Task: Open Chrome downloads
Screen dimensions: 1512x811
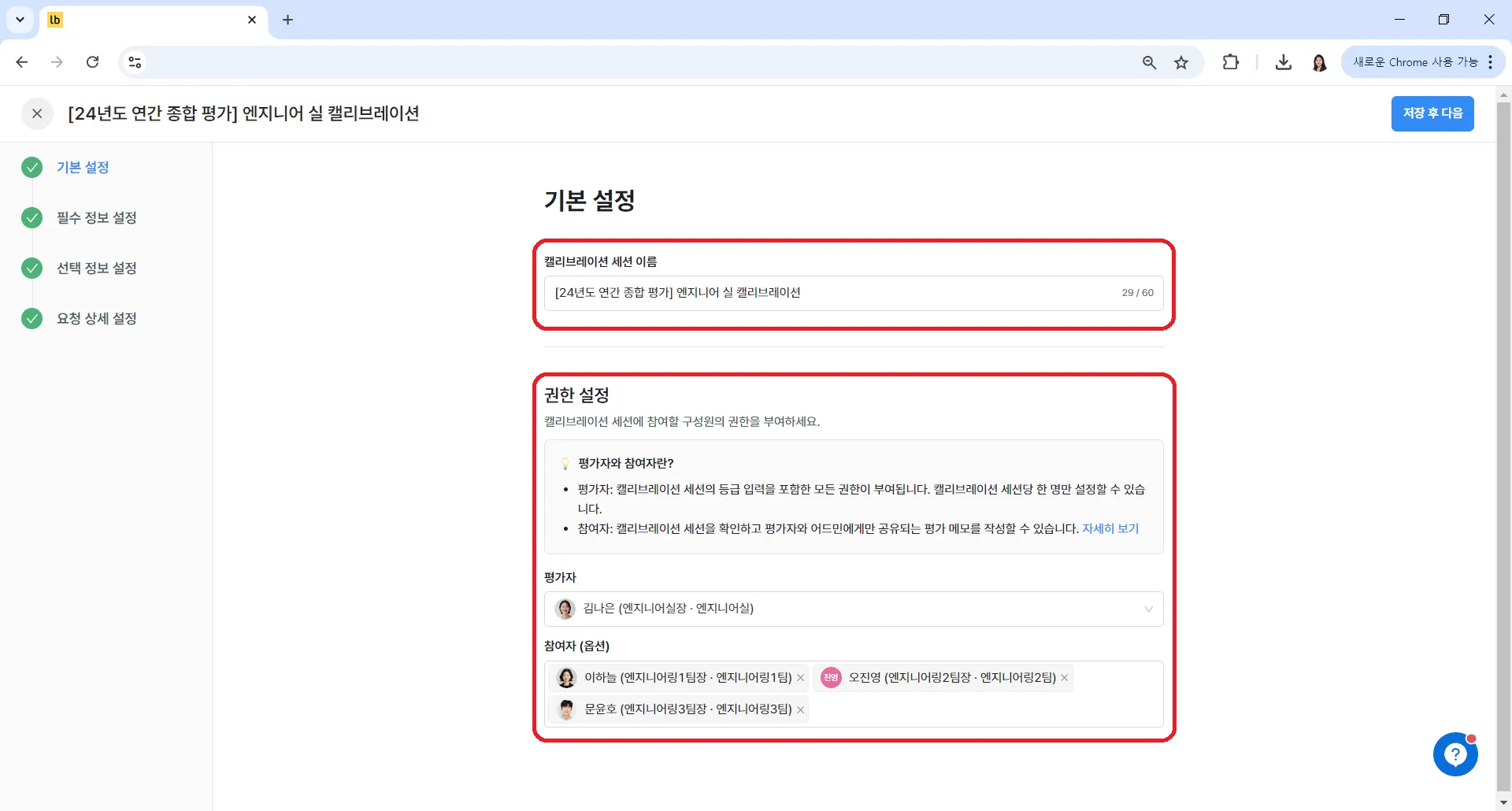Action: pyautogui.click(x=1284, y=62)
